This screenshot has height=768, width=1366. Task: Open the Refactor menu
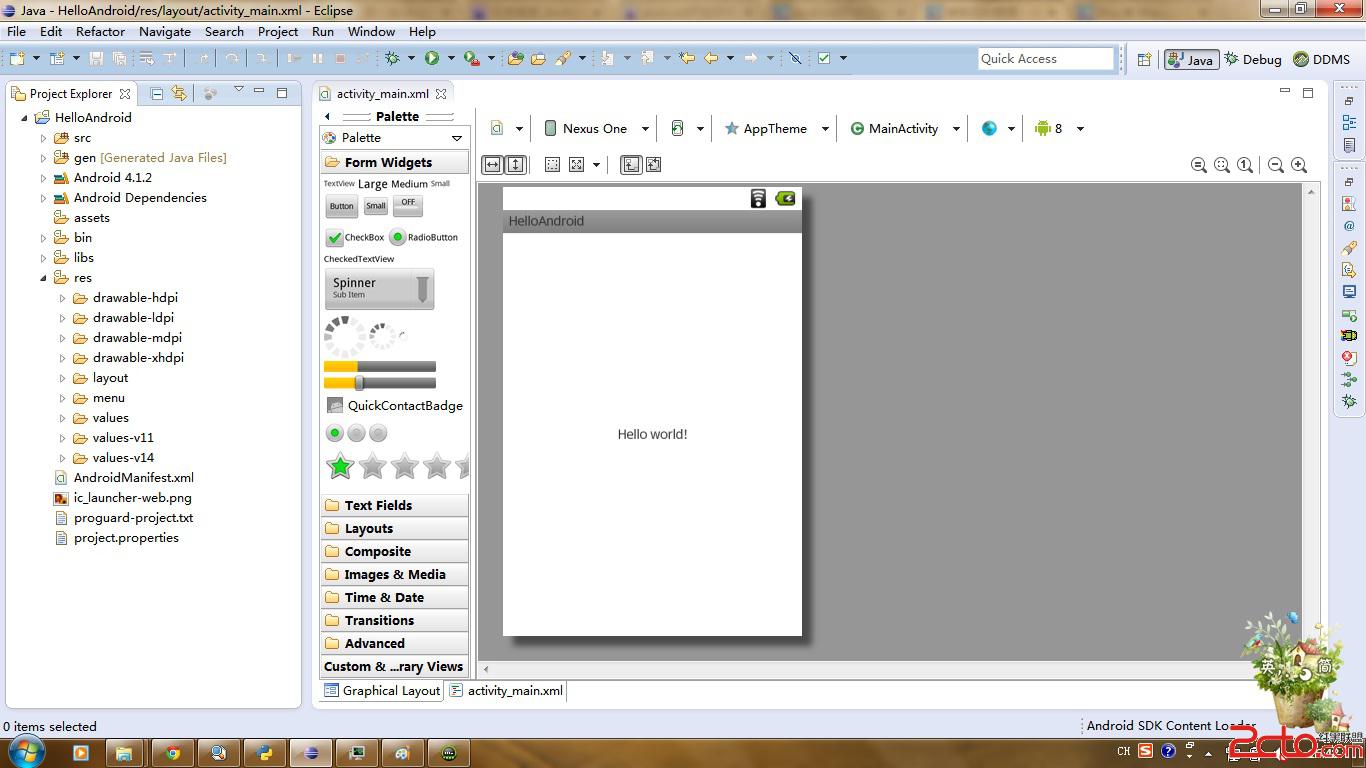tap(100, 31)
